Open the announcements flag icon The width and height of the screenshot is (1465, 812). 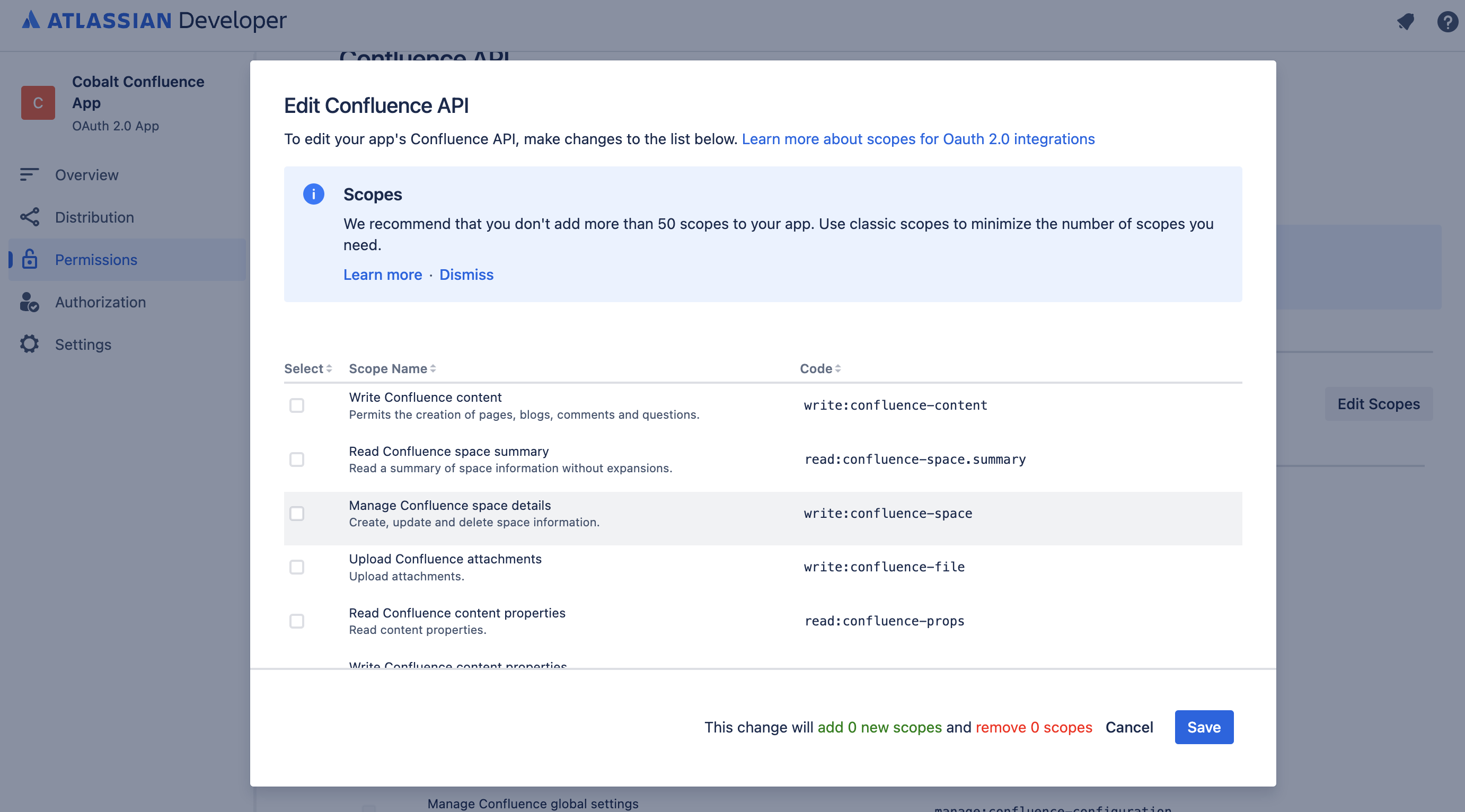coord(1405,22)
